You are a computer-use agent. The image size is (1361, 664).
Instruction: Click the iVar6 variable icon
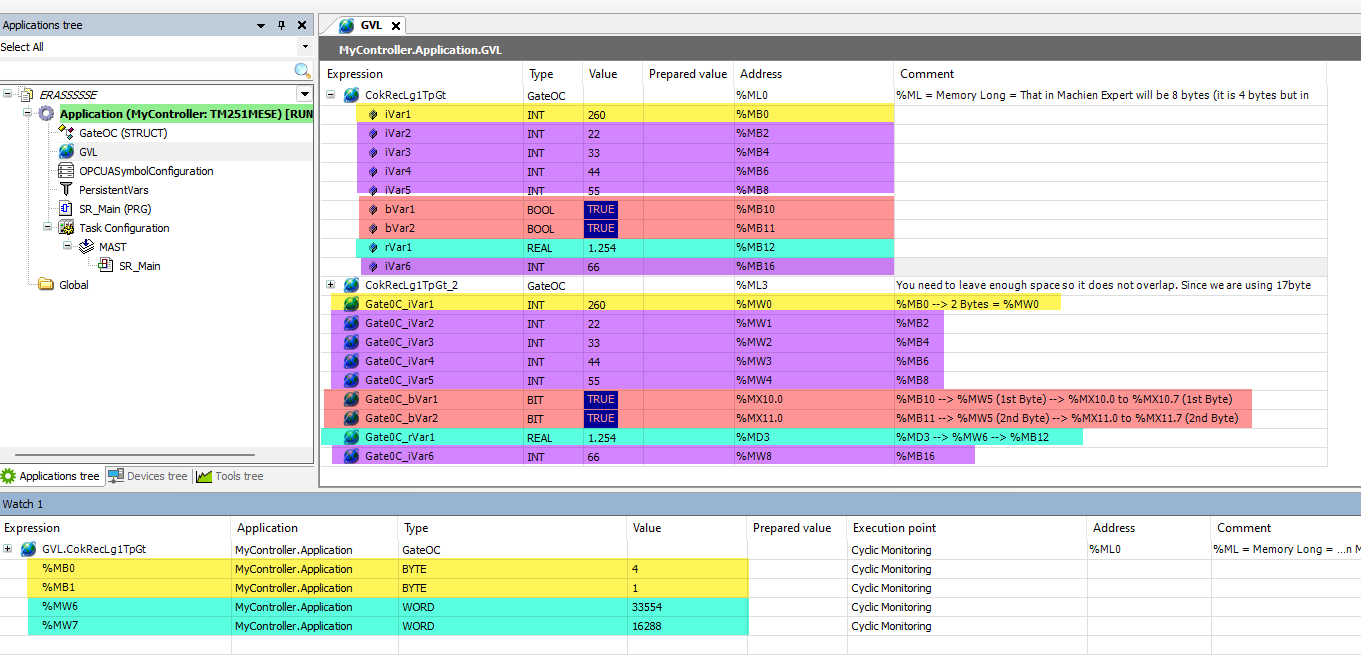coord(373,266)
